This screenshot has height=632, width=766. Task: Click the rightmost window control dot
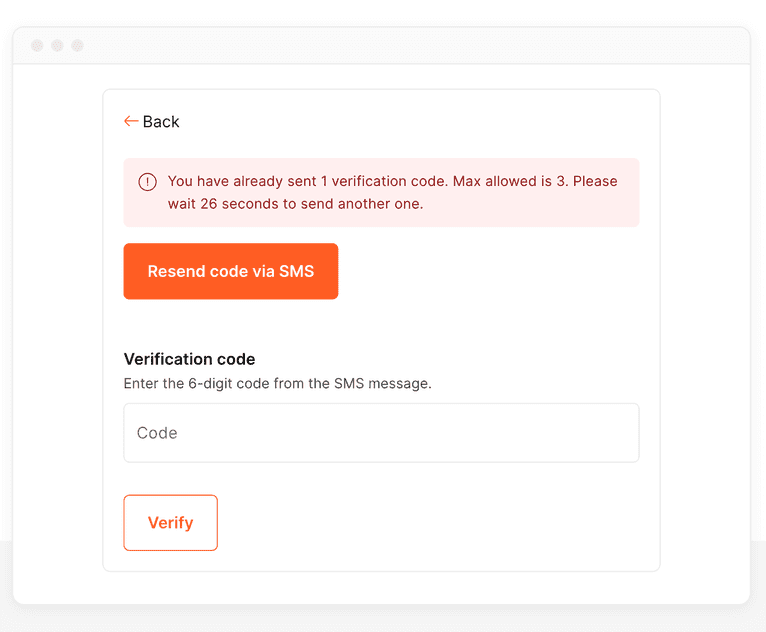click(x=77, y=46)
